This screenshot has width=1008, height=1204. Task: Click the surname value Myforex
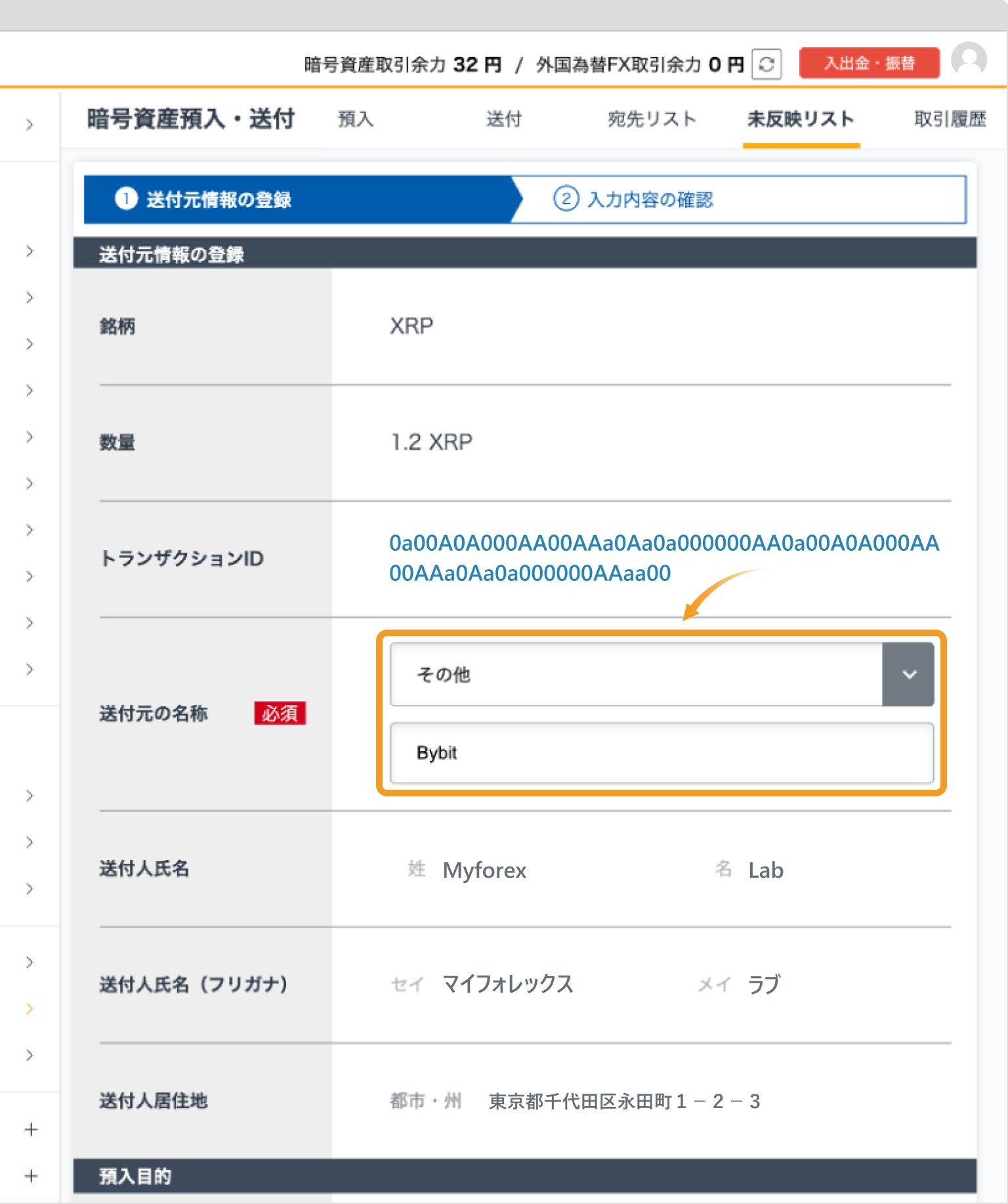(485, 870)
